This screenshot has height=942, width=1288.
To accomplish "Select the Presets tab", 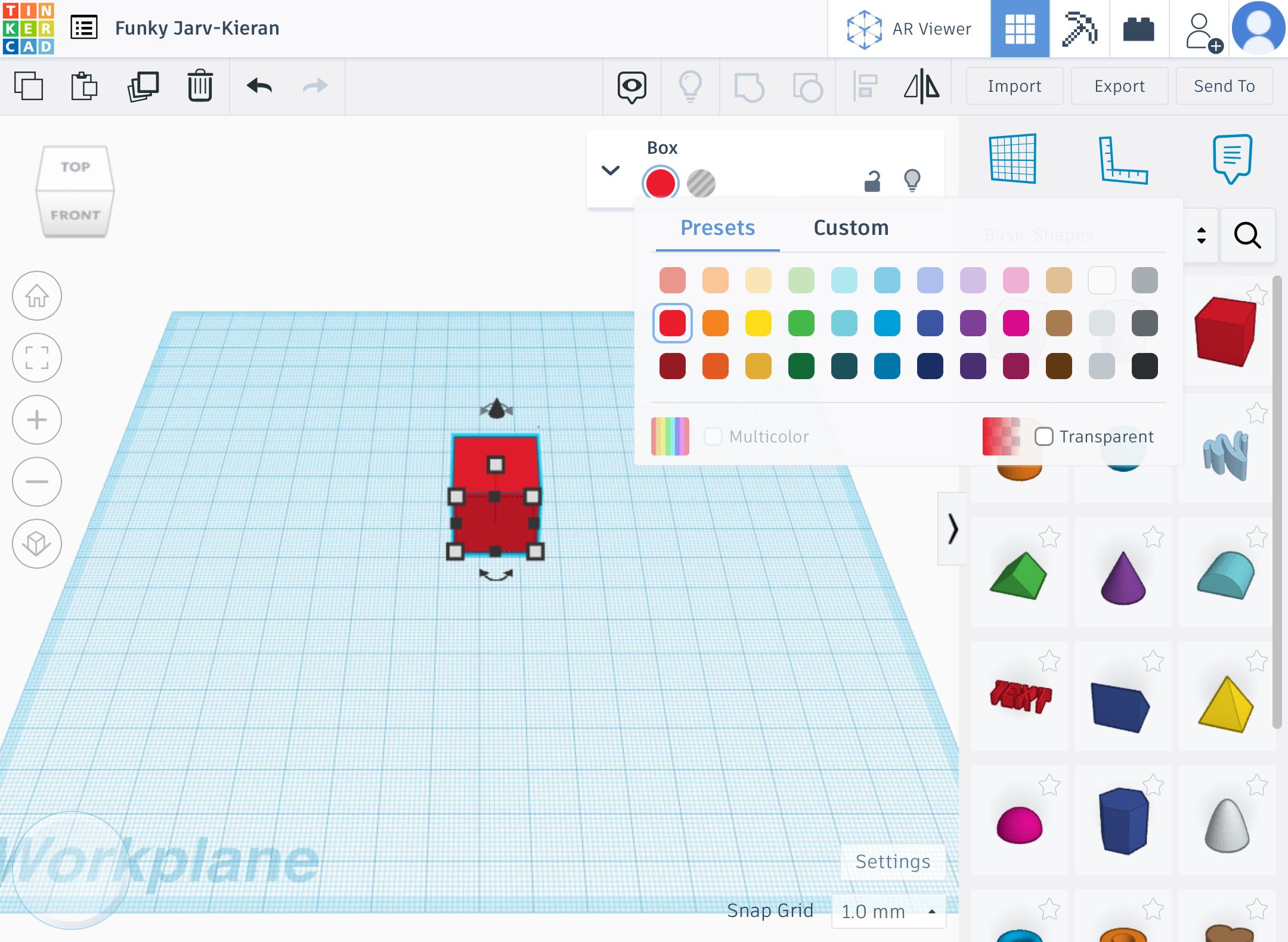I will [717, 228].
